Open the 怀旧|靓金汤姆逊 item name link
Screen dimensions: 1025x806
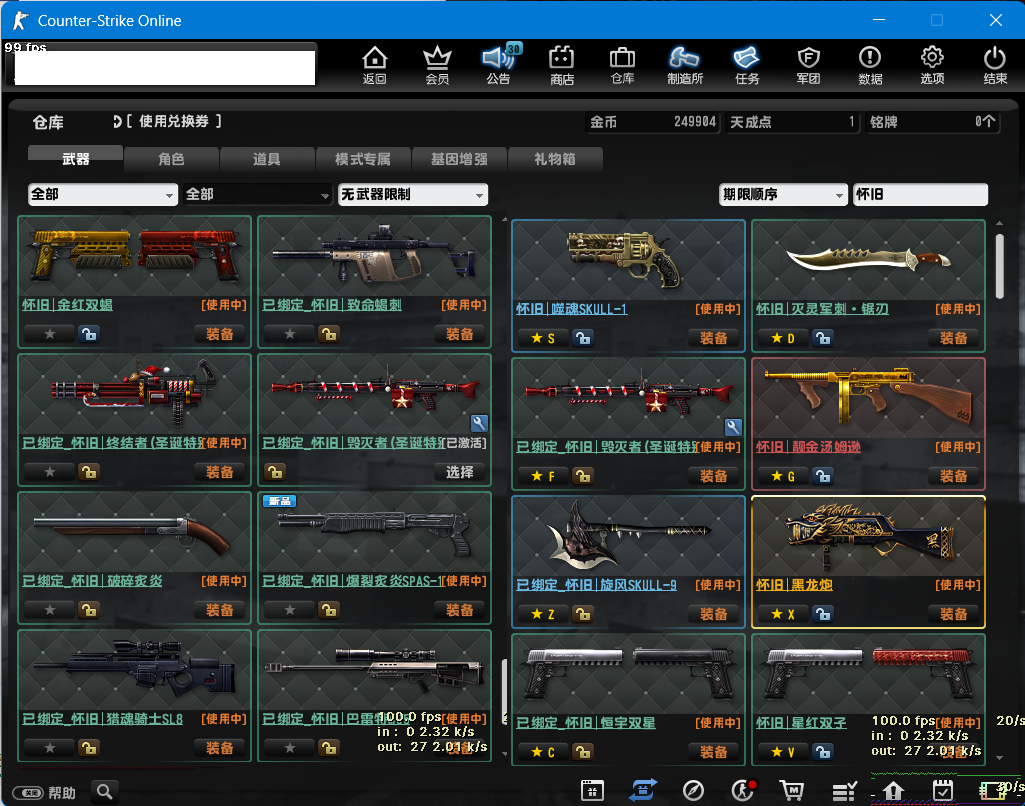808,446
